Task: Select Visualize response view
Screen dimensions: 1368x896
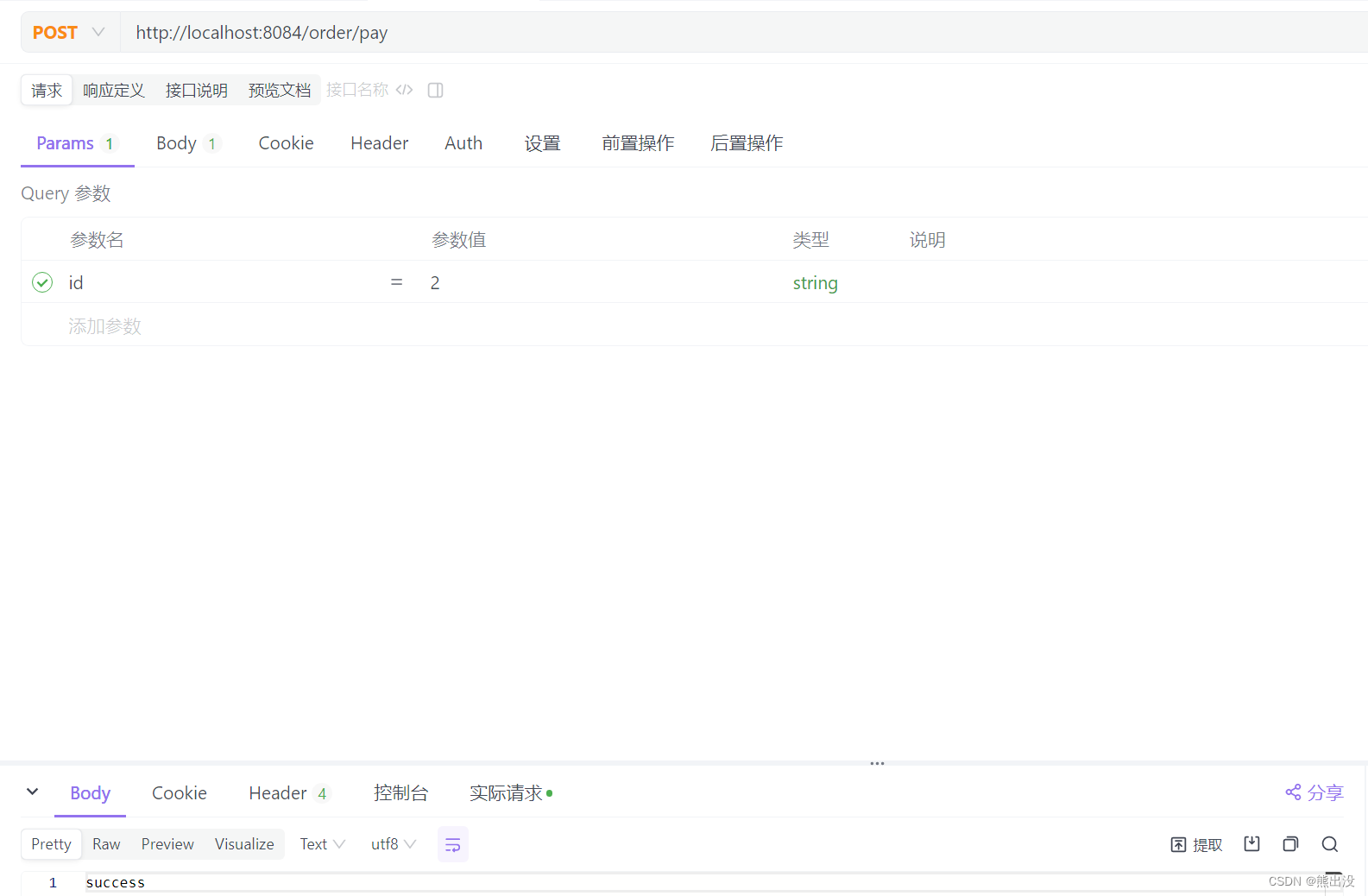Action: pos(244,844)
